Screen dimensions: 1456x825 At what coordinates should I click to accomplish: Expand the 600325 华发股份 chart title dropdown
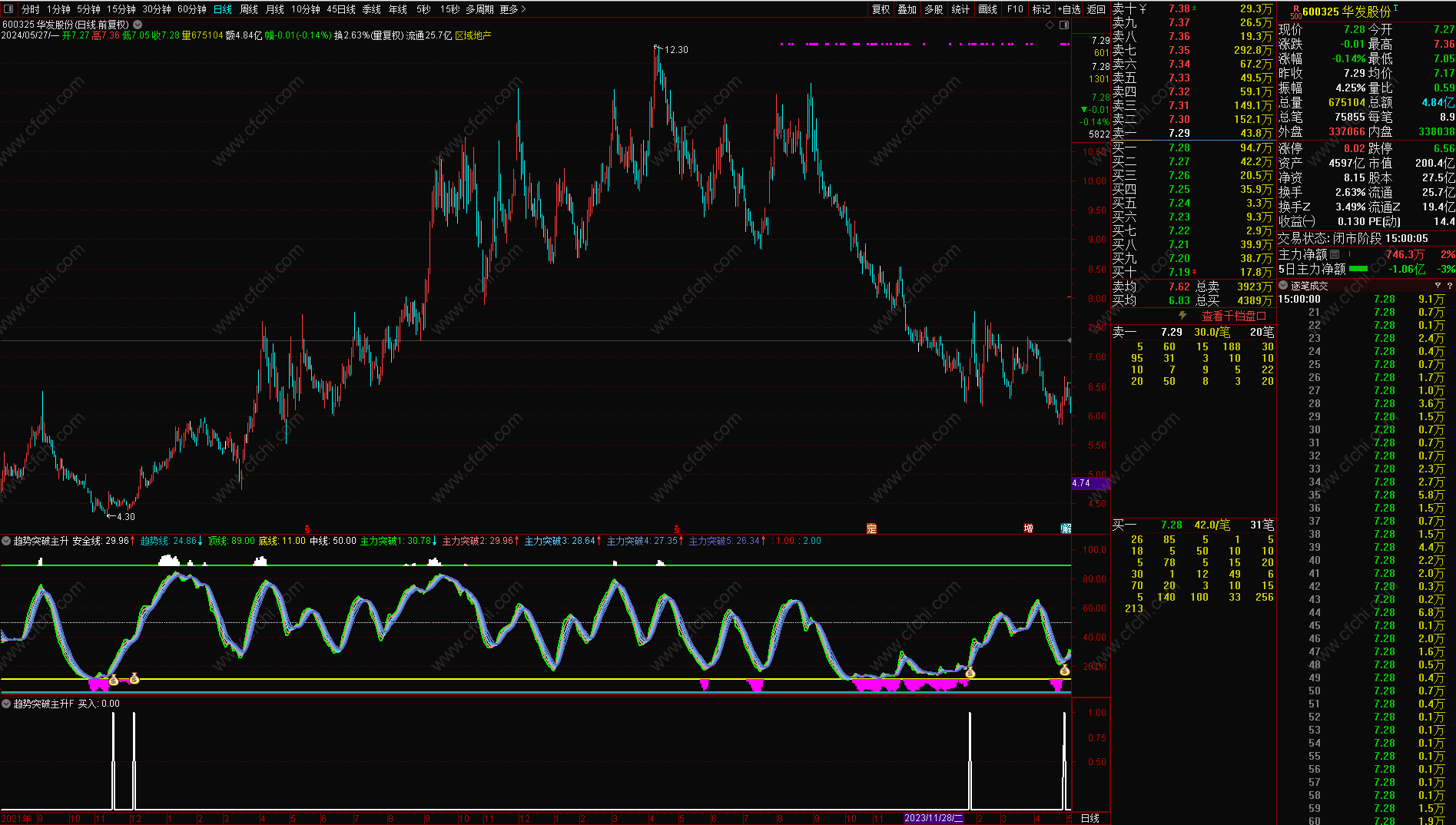pos(138,25)
